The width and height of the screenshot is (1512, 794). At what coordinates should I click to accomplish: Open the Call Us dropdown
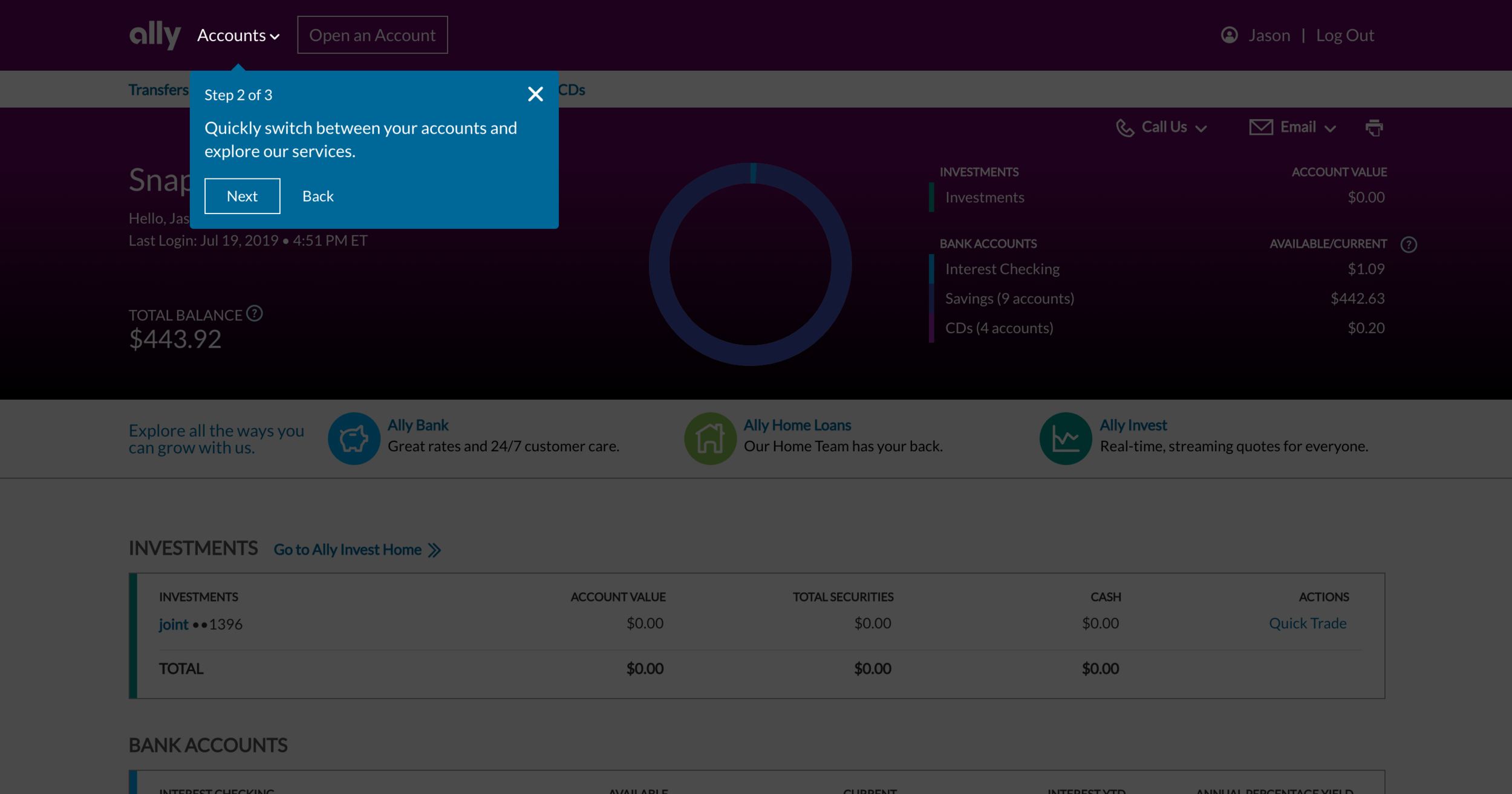pos(1162,128)
